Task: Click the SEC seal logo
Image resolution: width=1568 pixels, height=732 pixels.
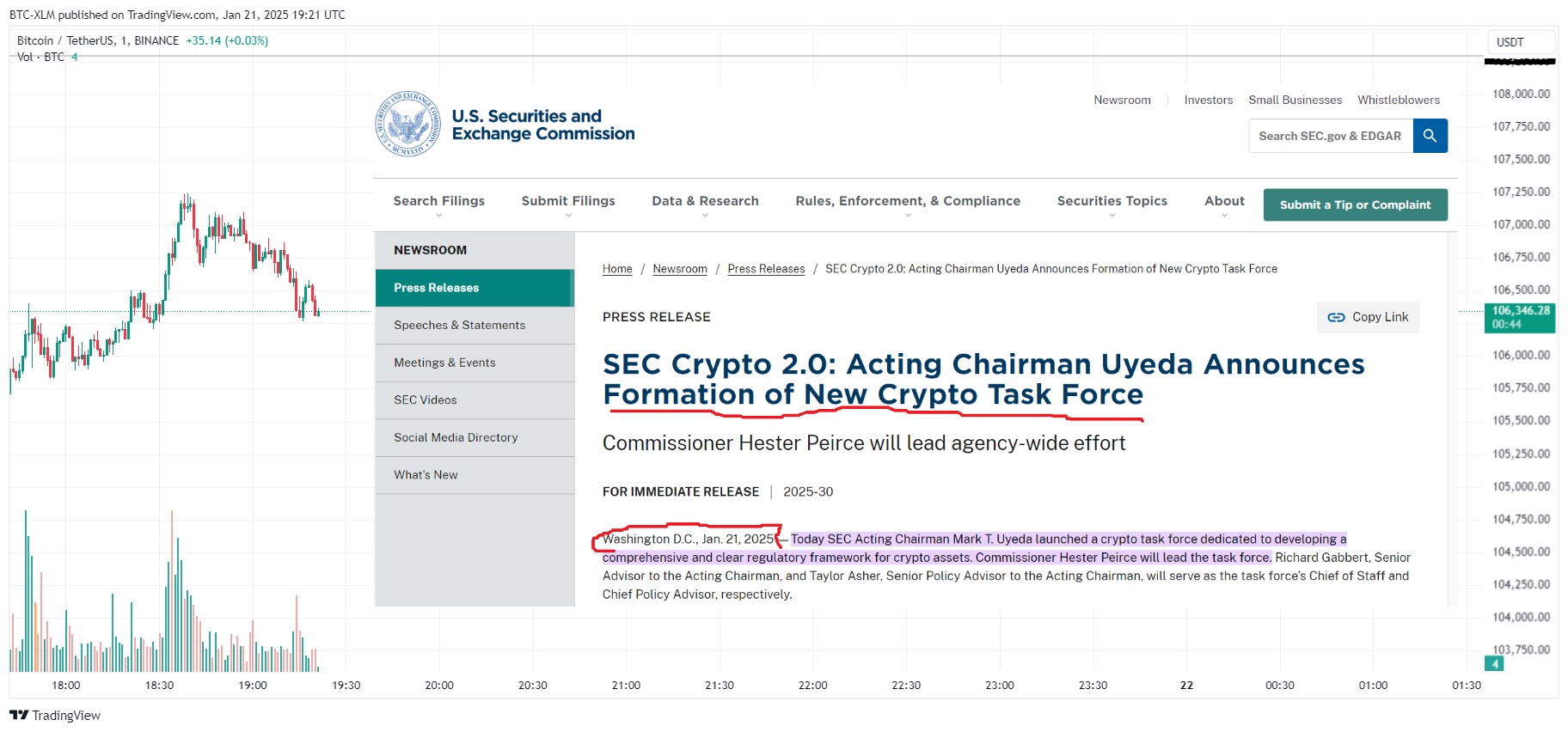Action: [408, 125]
